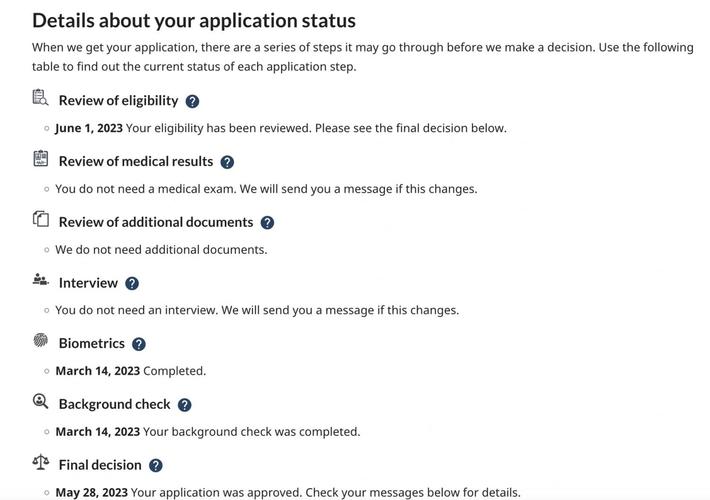Click the help icon beside Review of eligibility

coord(192,101)
